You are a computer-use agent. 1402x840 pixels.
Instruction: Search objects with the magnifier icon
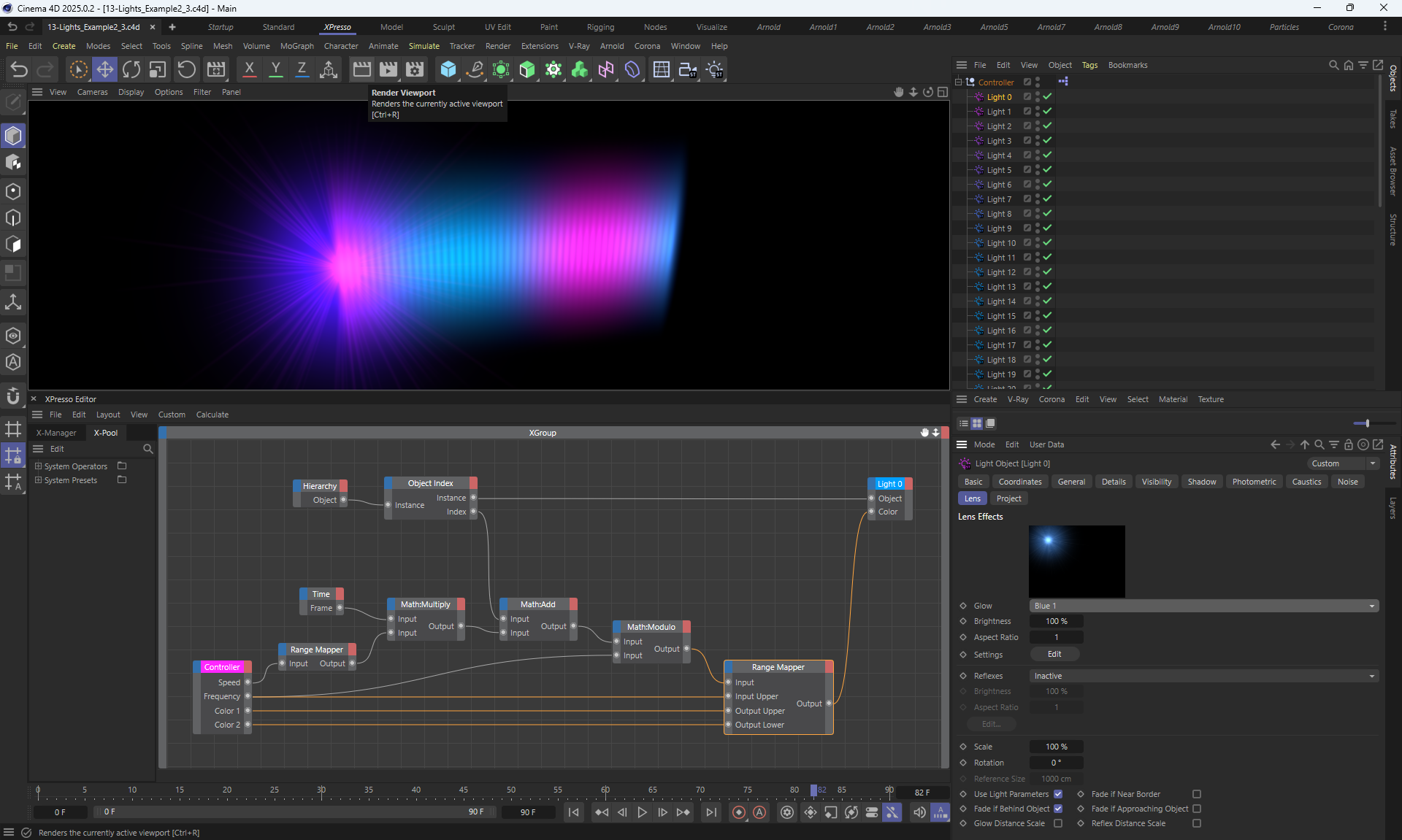pos(1333,65)
